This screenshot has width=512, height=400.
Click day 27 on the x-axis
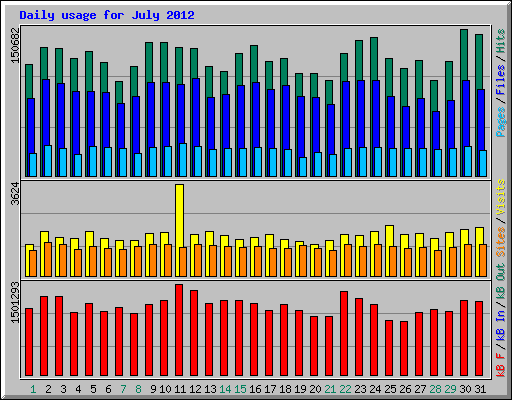click(x=420, y=389)
